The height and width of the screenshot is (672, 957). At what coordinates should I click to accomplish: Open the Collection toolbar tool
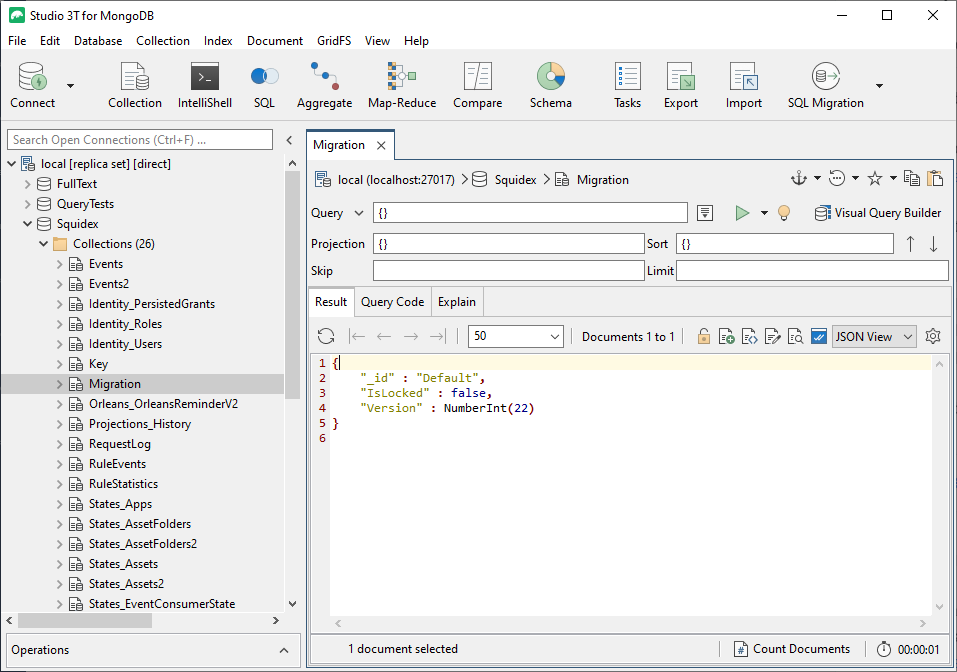(x=135, y=85)
